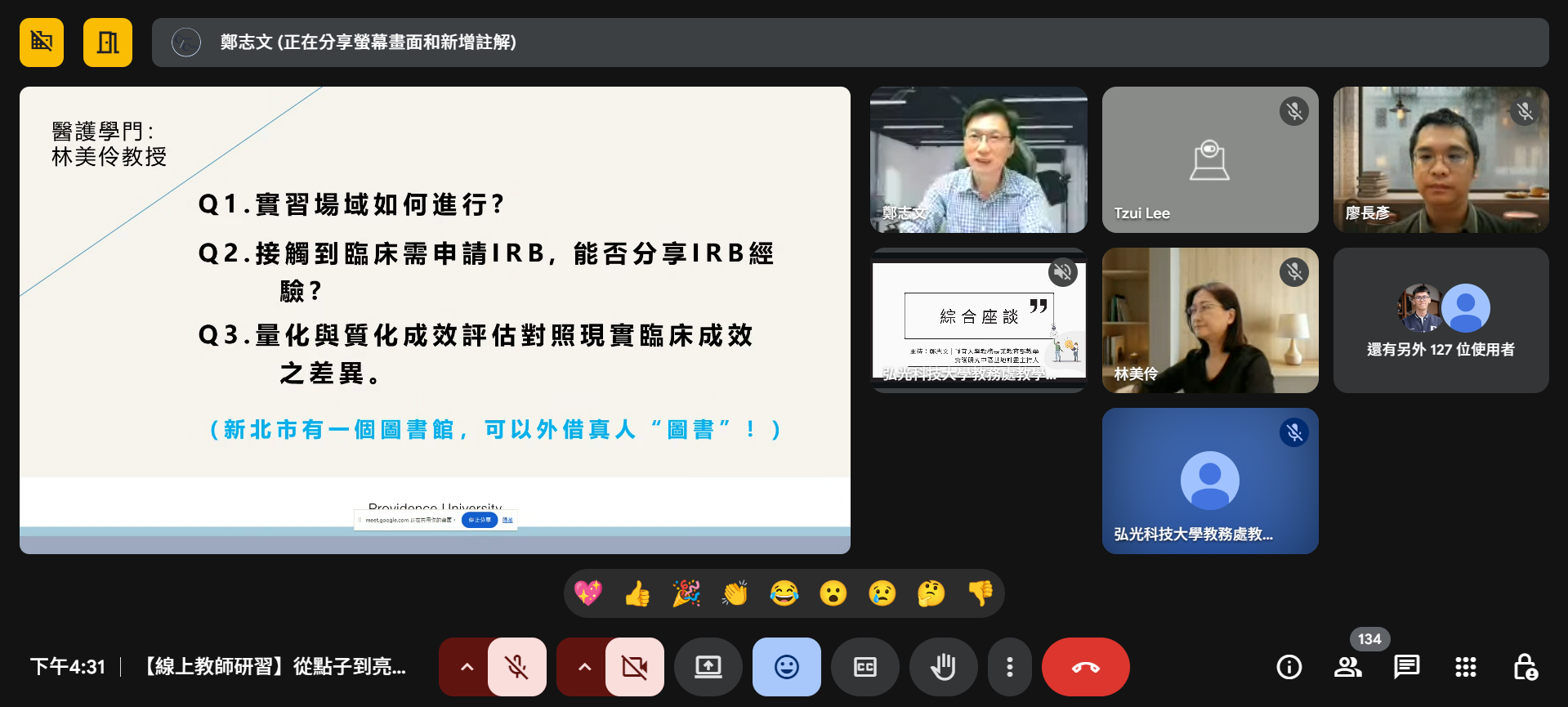Click the present screen button
Viewport: 1568px width, 707px height.
[708, 667]
